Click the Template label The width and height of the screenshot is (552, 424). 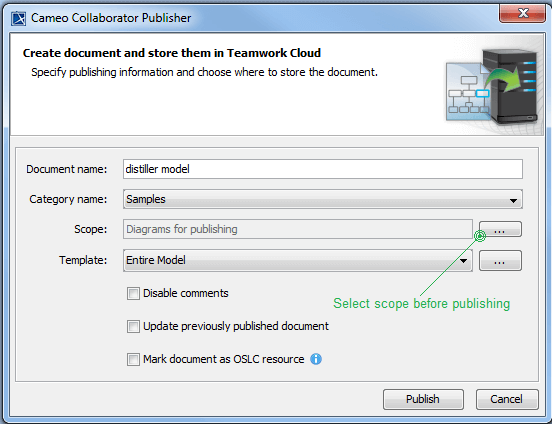click(83, 260)
